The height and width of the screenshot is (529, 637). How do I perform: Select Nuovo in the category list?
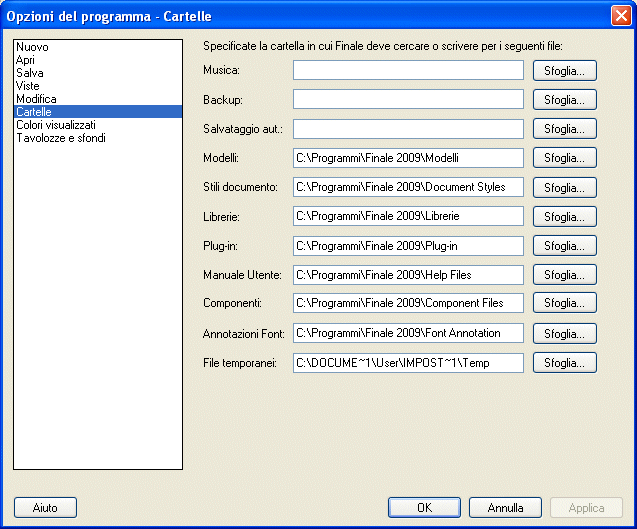[98, 47]
